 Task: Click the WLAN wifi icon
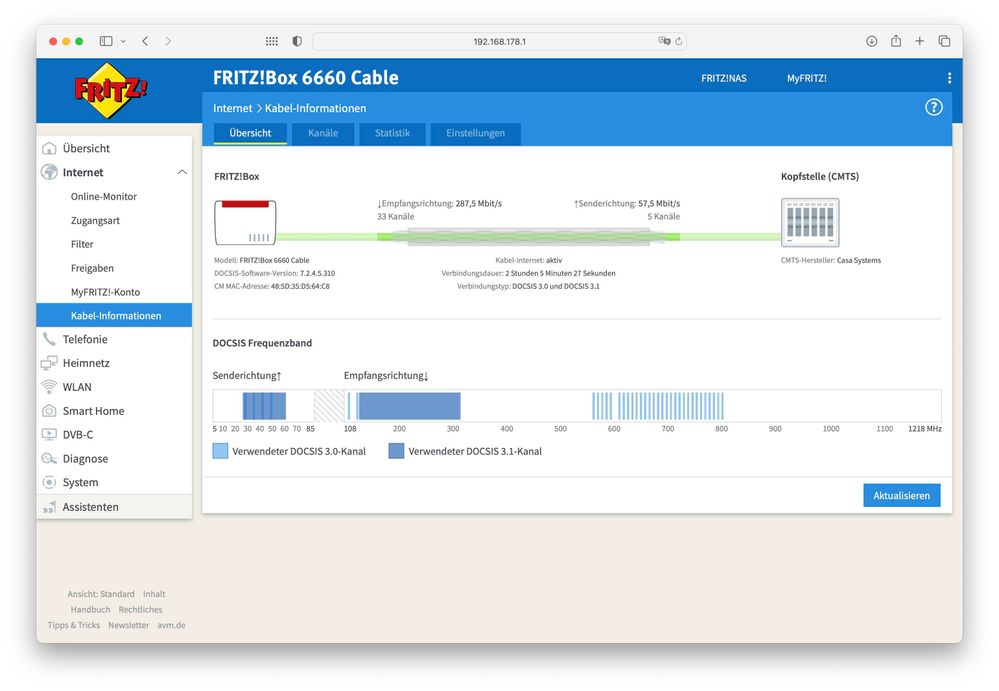pyautogui.click(x=49, y=387)
